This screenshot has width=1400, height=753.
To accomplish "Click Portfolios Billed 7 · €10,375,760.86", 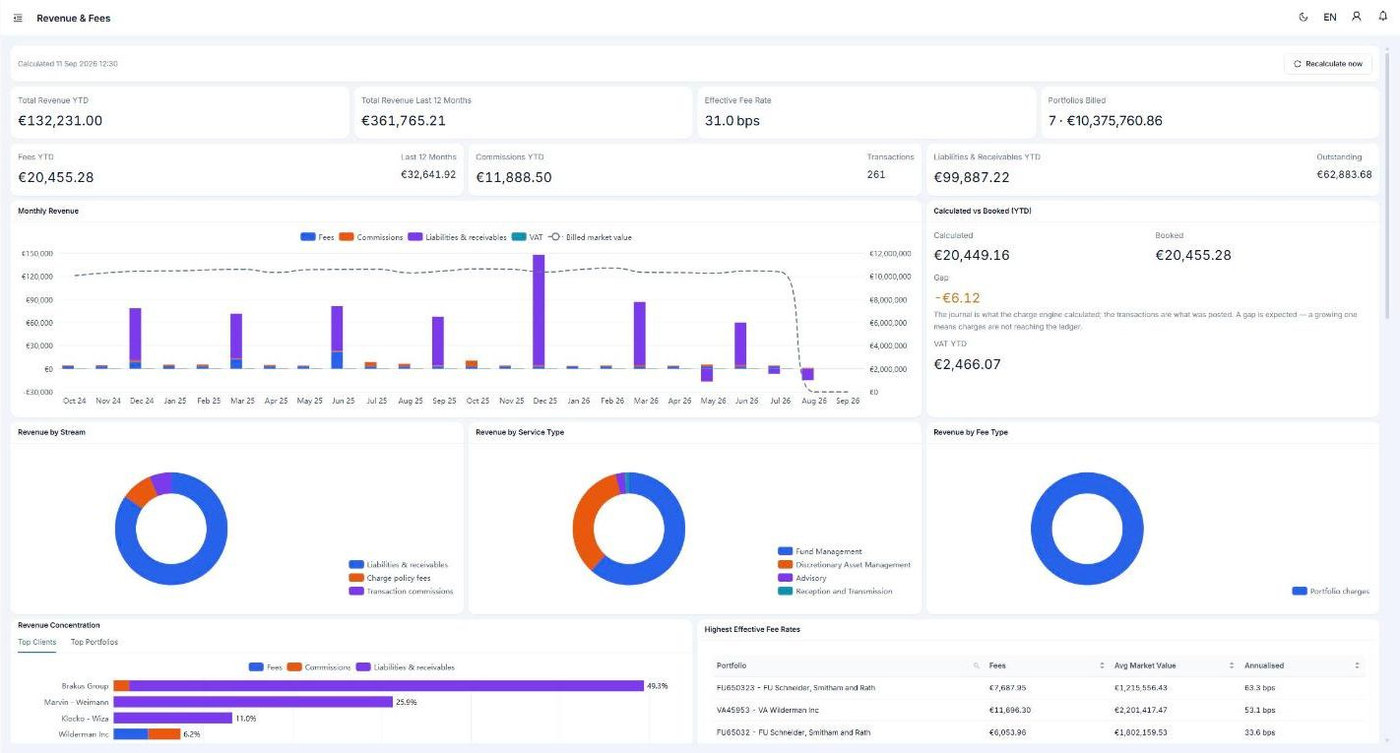I will (x=1105, y=121).
